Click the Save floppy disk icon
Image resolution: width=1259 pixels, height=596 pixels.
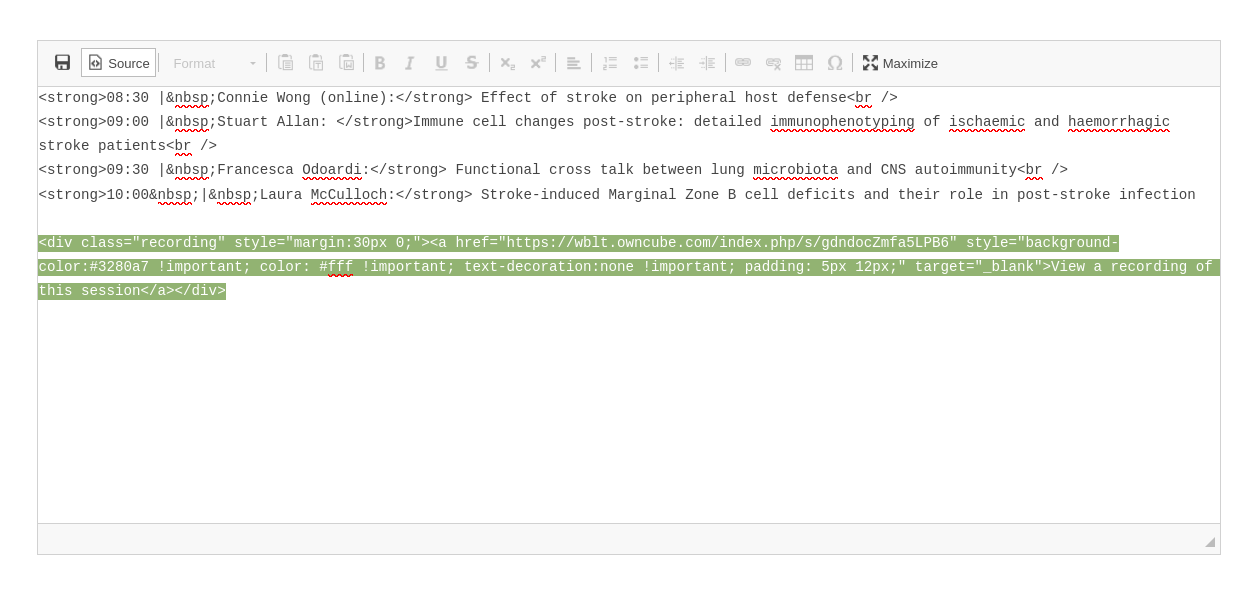pos(62,62)
